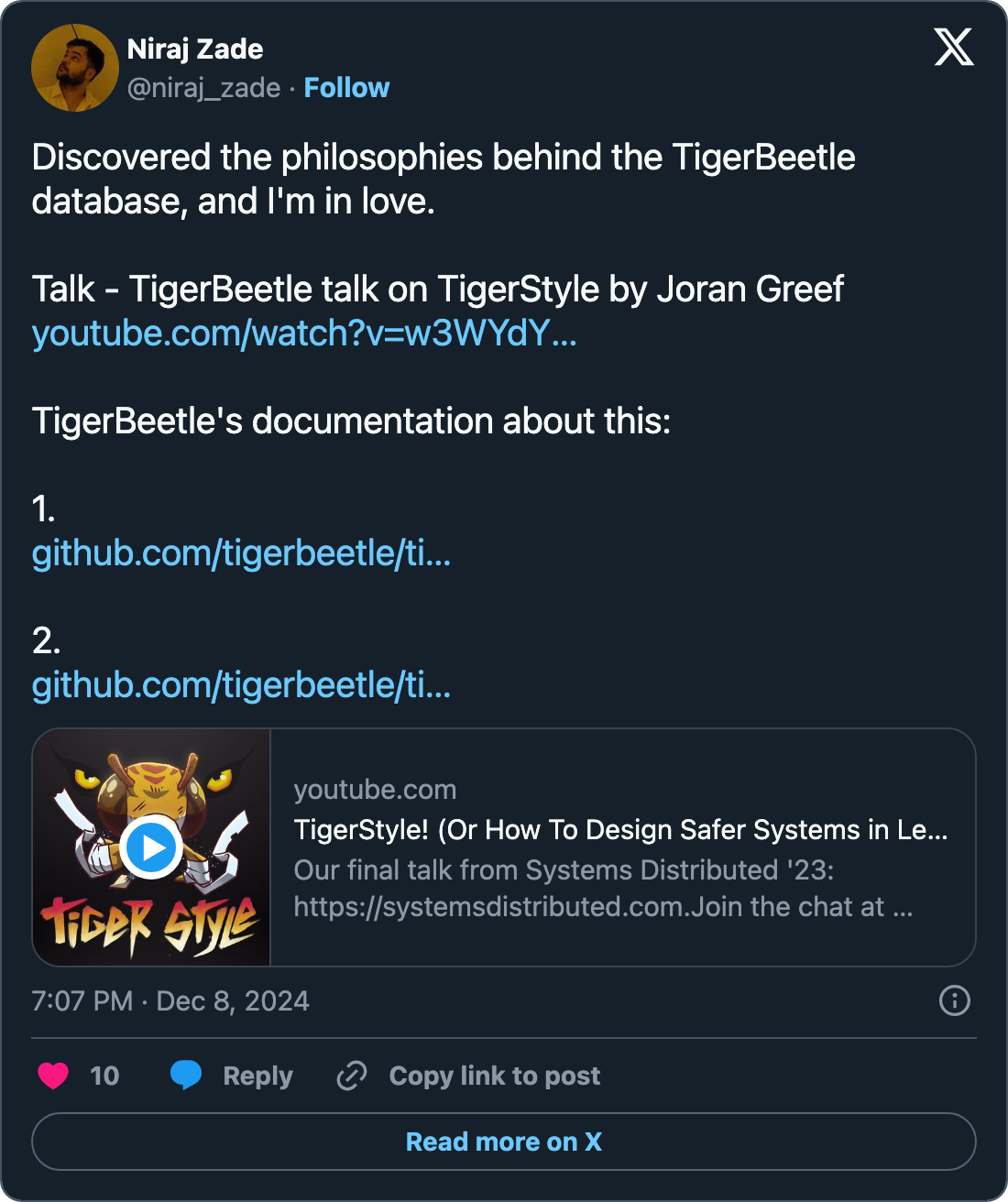Click the Tiger Style logo text in the thumbnail

tap(149, 925)
